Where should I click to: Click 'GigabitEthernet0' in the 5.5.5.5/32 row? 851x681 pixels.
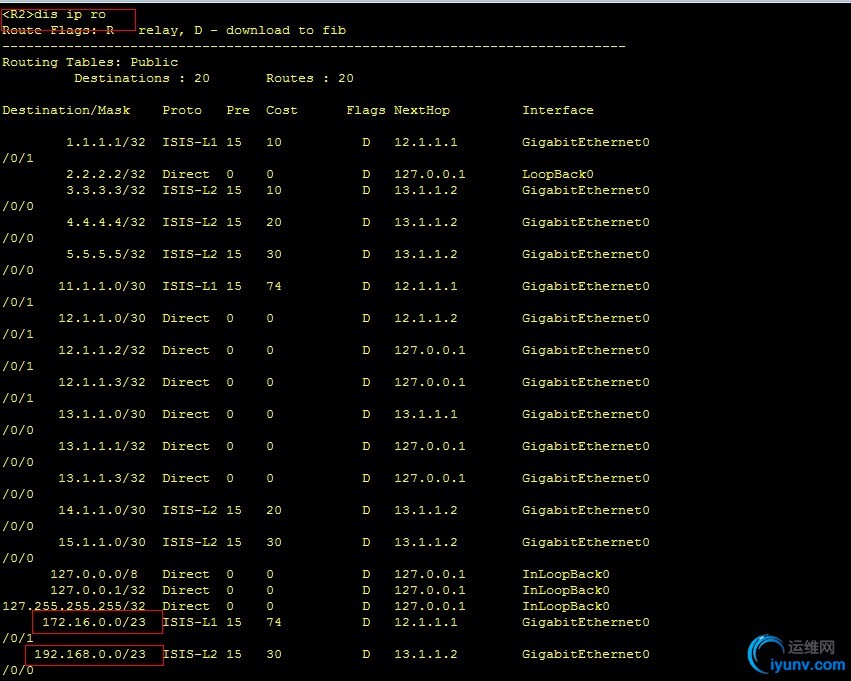pyautogui.click(x=586, y=254)
